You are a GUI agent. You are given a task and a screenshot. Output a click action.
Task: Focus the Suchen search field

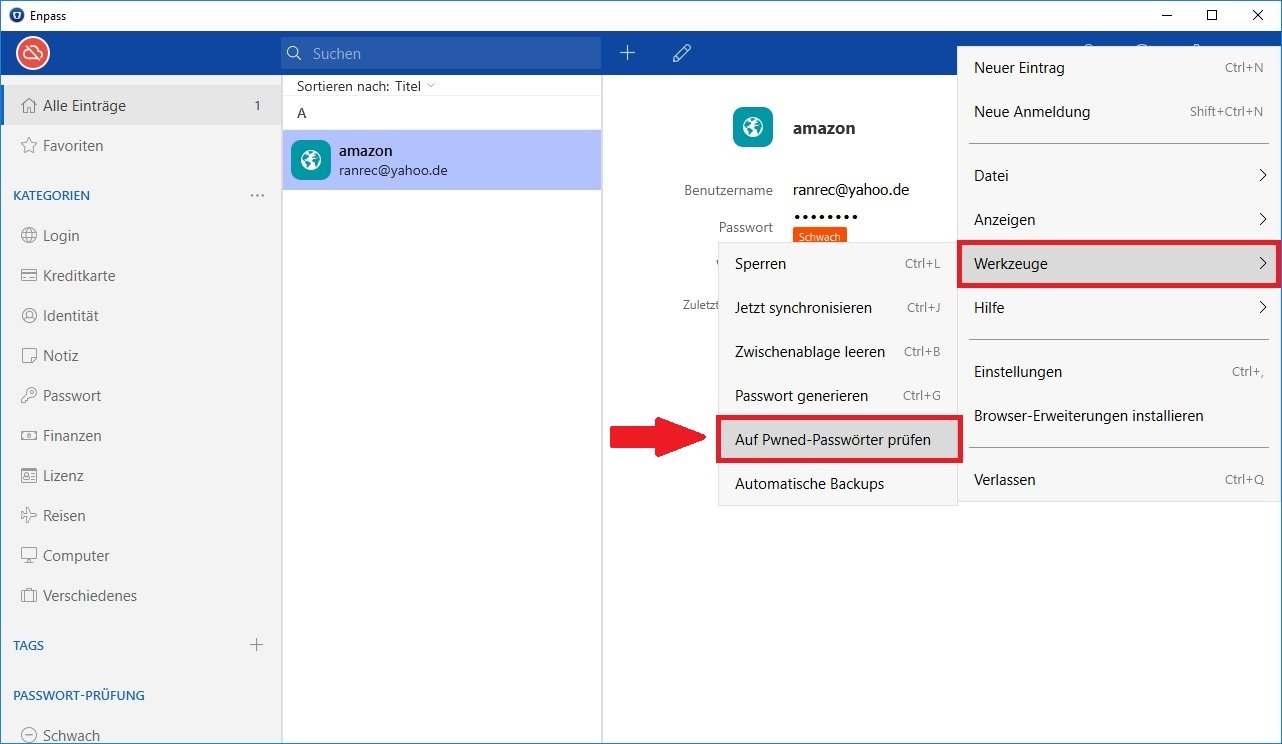(441, 53)
